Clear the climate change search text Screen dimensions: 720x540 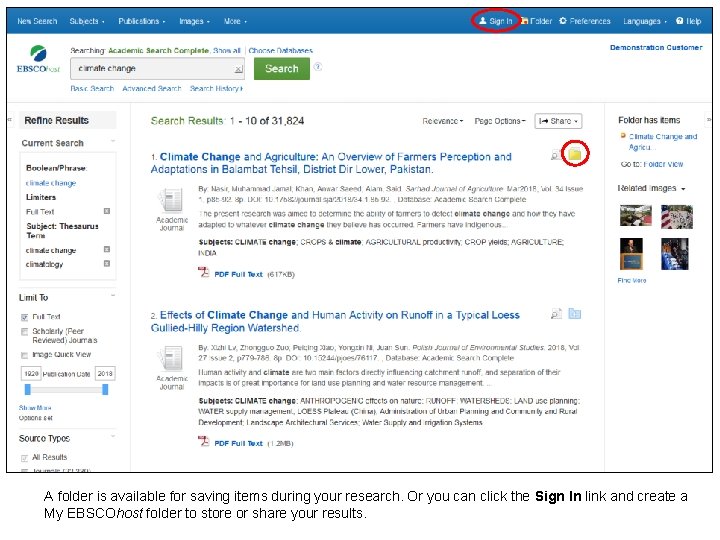tap(238, 69)
